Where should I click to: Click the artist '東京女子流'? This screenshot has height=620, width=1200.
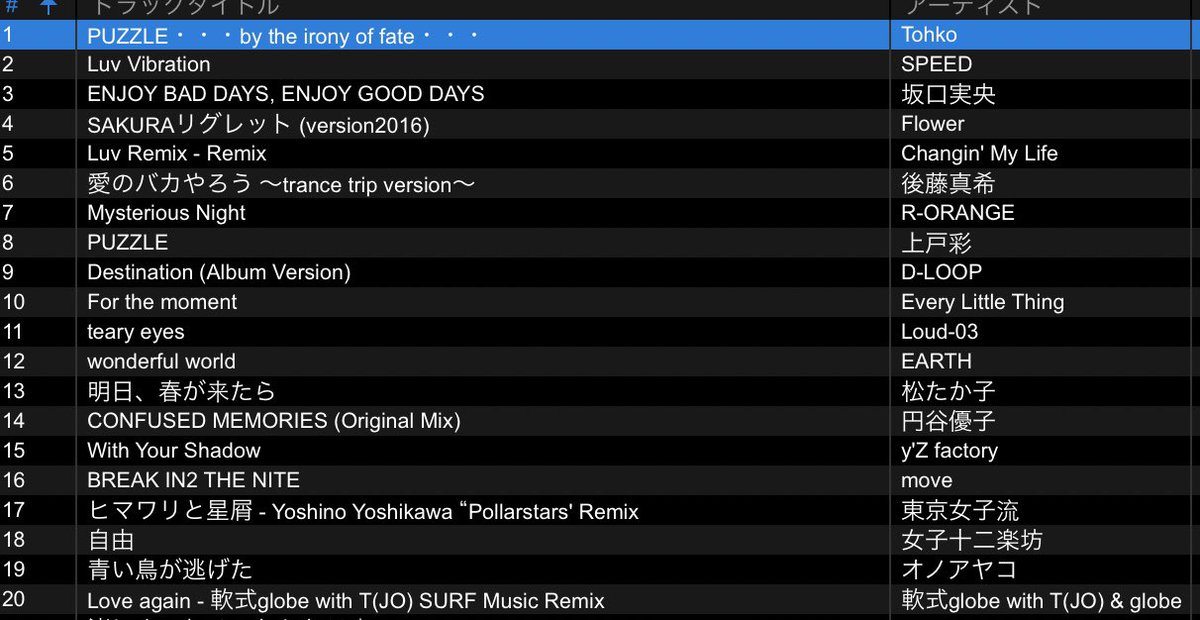(960, 511)
